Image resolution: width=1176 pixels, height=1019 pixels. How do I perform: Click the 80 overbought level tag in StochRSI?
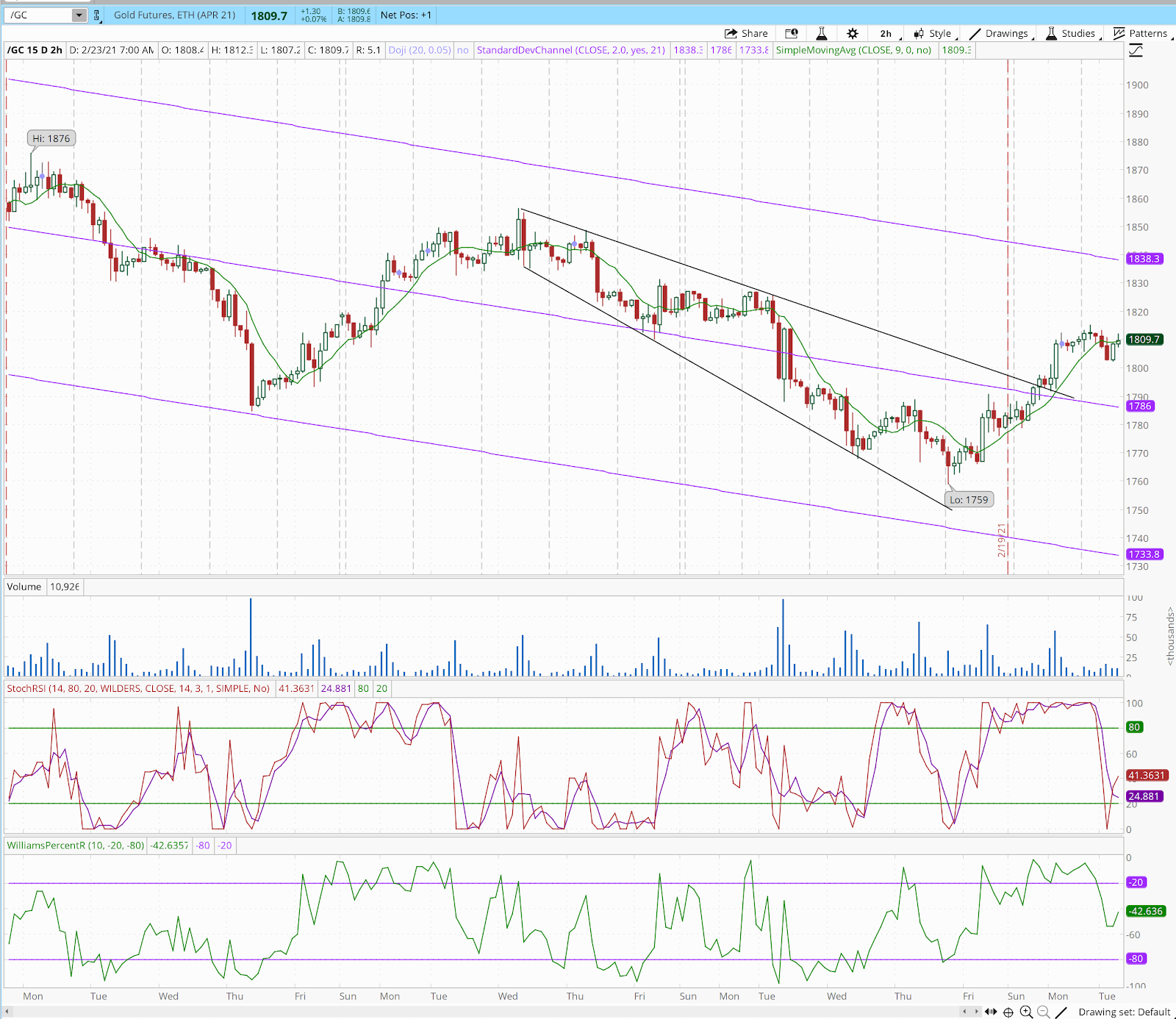point(1134,727)
